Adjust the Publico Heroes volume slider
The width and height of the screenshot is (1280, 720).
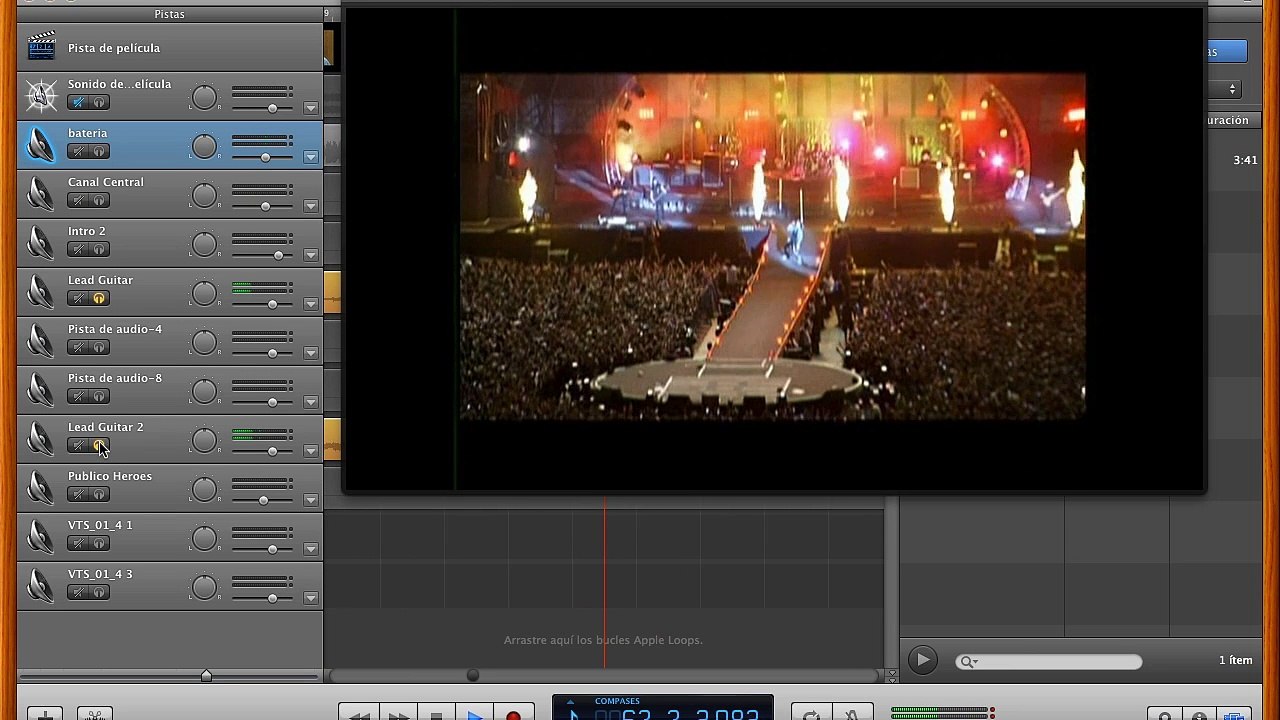pyautogui.click(x=262, y=500)
